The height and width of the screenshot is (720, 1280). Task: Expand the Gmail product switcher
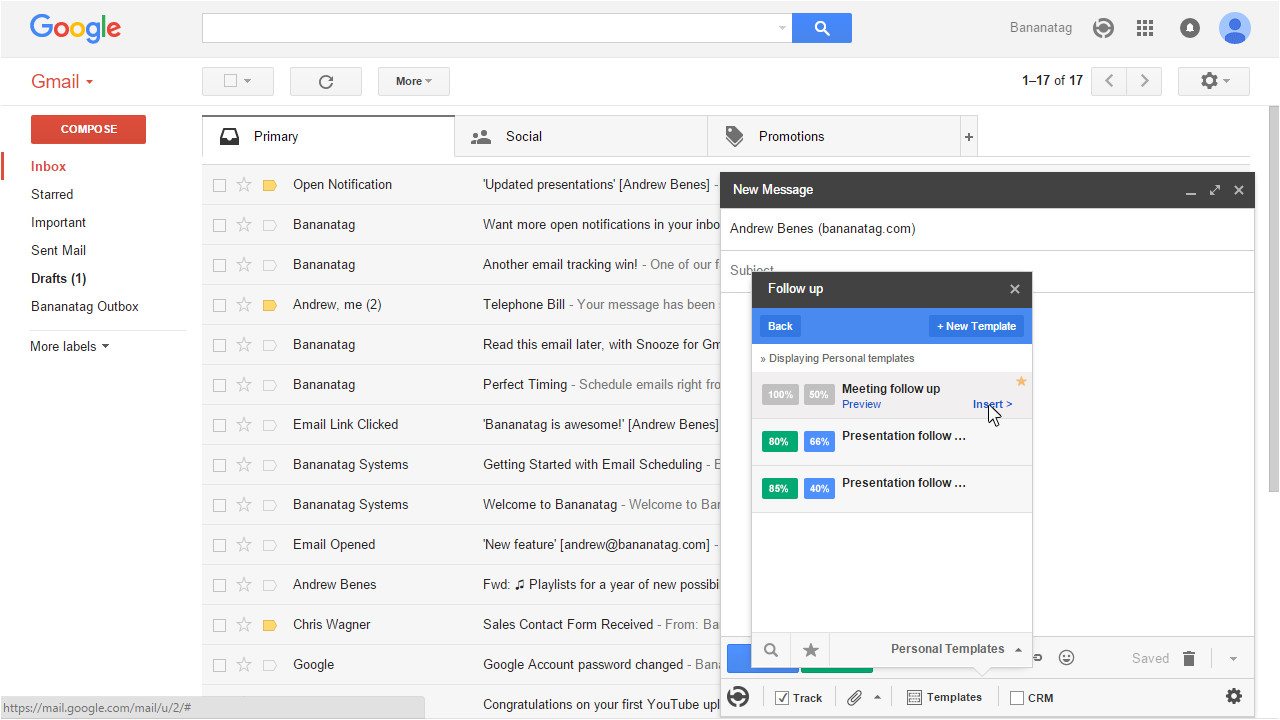(x=62, y=82)
